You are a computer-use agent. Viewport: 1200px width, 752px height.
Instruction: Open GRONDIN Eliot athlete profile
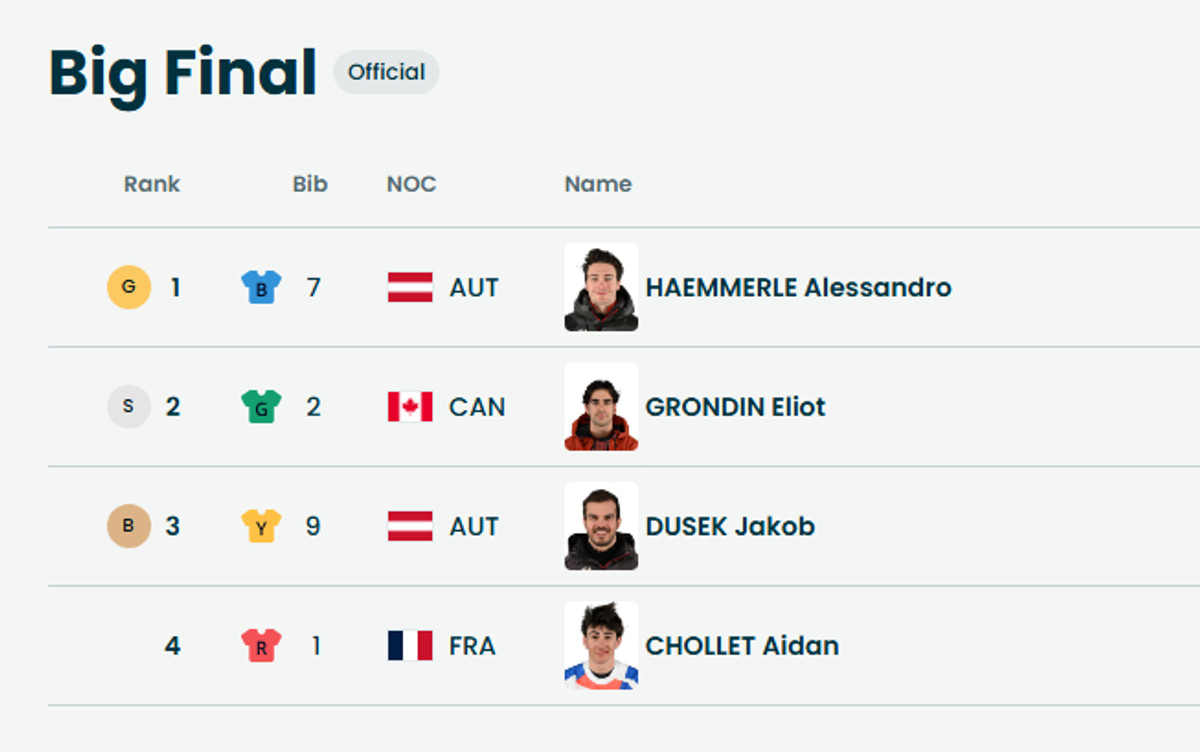pos(735,407)
